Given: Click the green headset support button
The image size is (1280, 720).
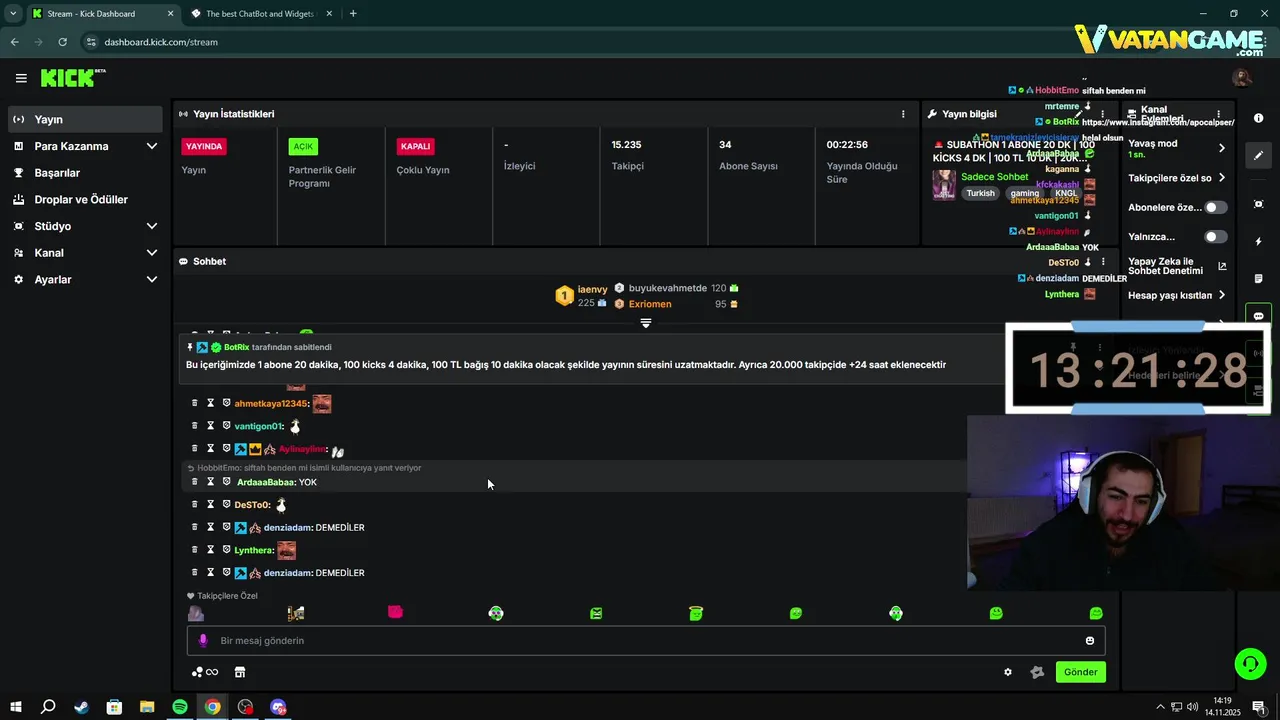Looking at the screenshot, I should (1250, 663).
